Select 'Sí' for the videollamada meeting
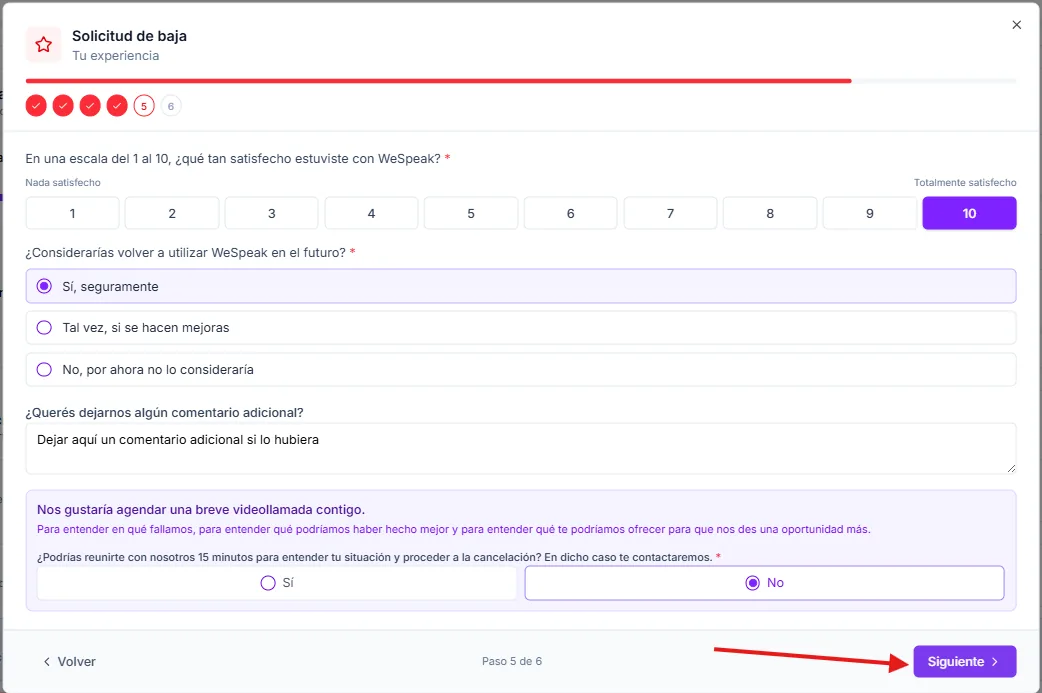This screenshot has width=1042, height=693. coord(276,583)
